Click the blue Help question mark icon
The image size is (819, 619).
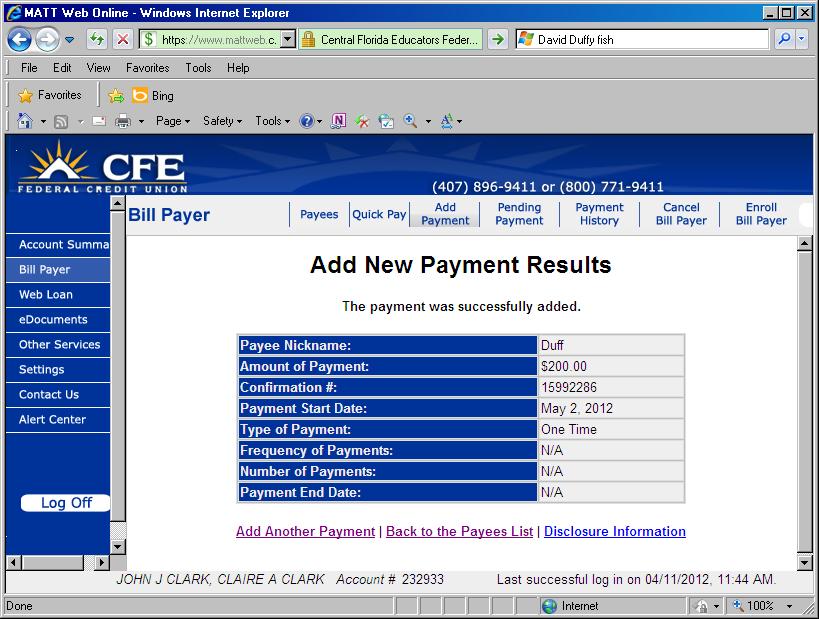307,121
